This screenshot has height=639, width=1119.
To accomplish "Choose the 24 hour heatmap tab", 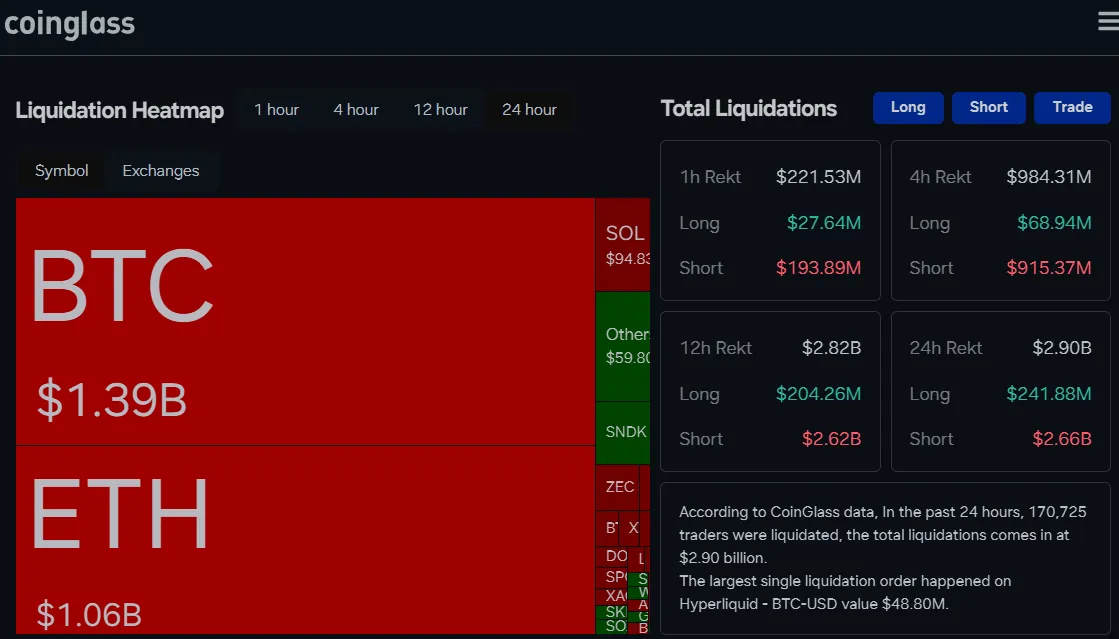I will point(529,110).
